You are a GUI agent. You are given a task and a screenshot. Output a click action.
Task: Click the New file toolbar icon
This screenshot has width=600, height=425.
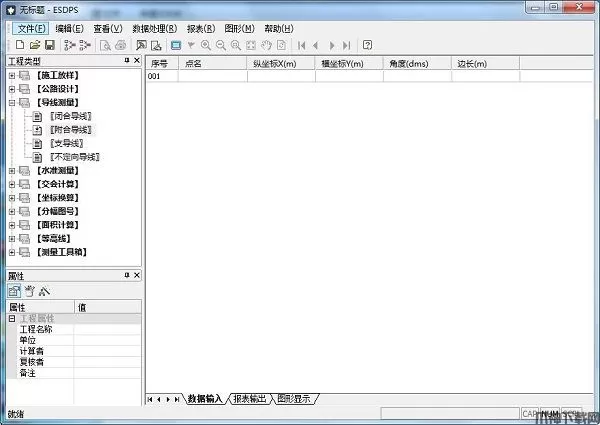coord(20,45)
